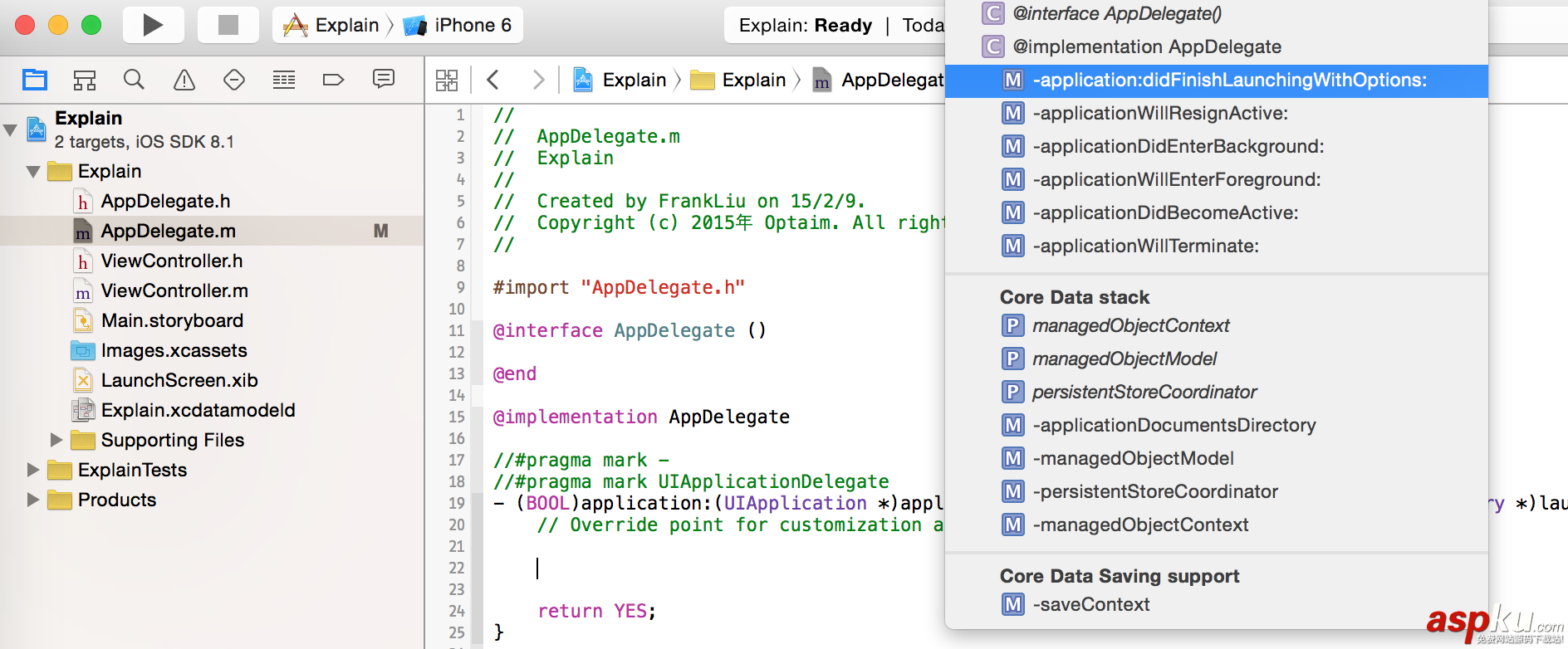
Task: Open the related items grid menu
Action: click(x=447, y=80)
